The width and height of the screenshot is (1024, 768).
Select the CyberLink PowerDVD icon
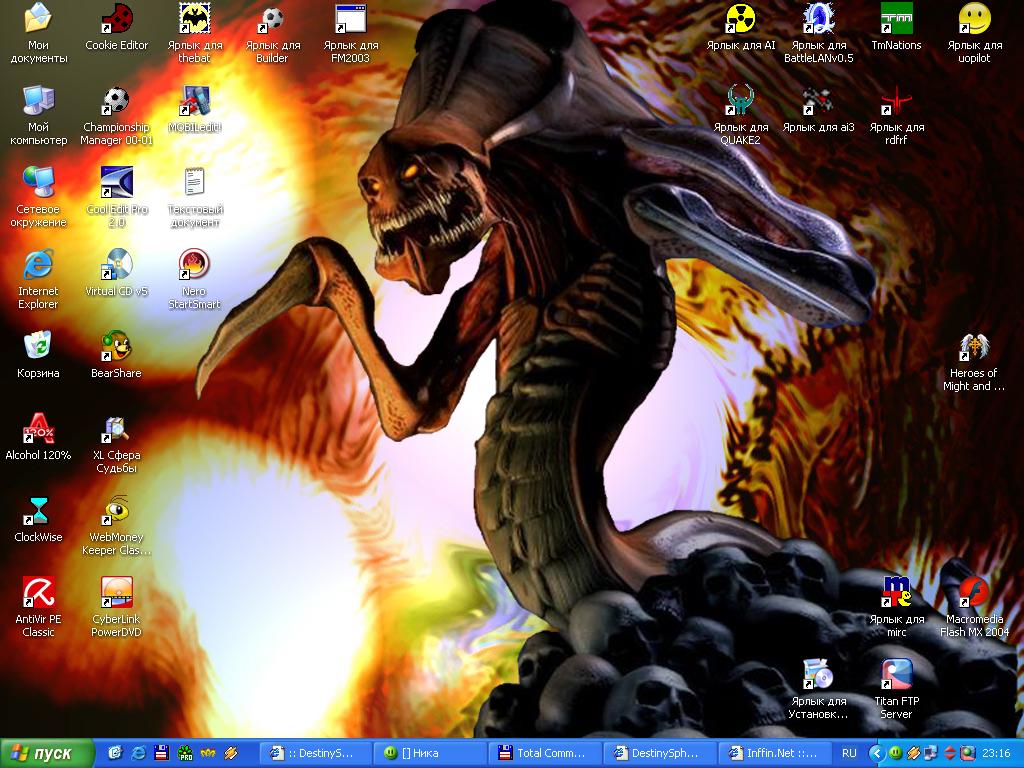(x=116, y=607)
